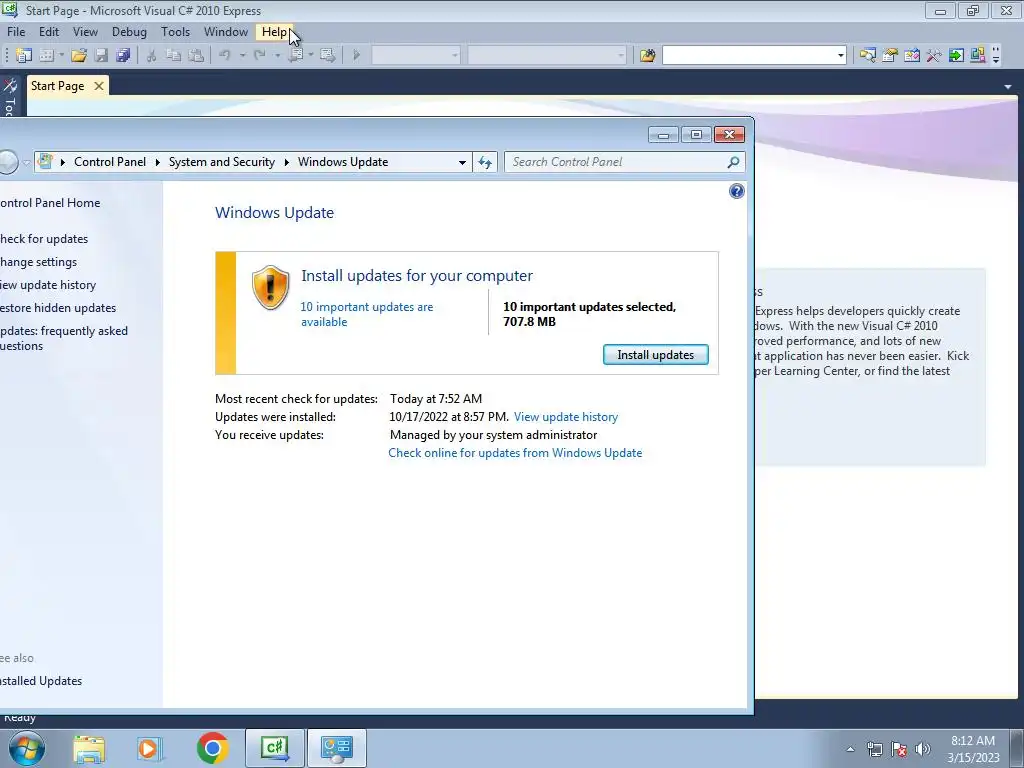Open the Properties Window toolbar icon
This screenshot has width=1024, height=768.
pos(889,56)
